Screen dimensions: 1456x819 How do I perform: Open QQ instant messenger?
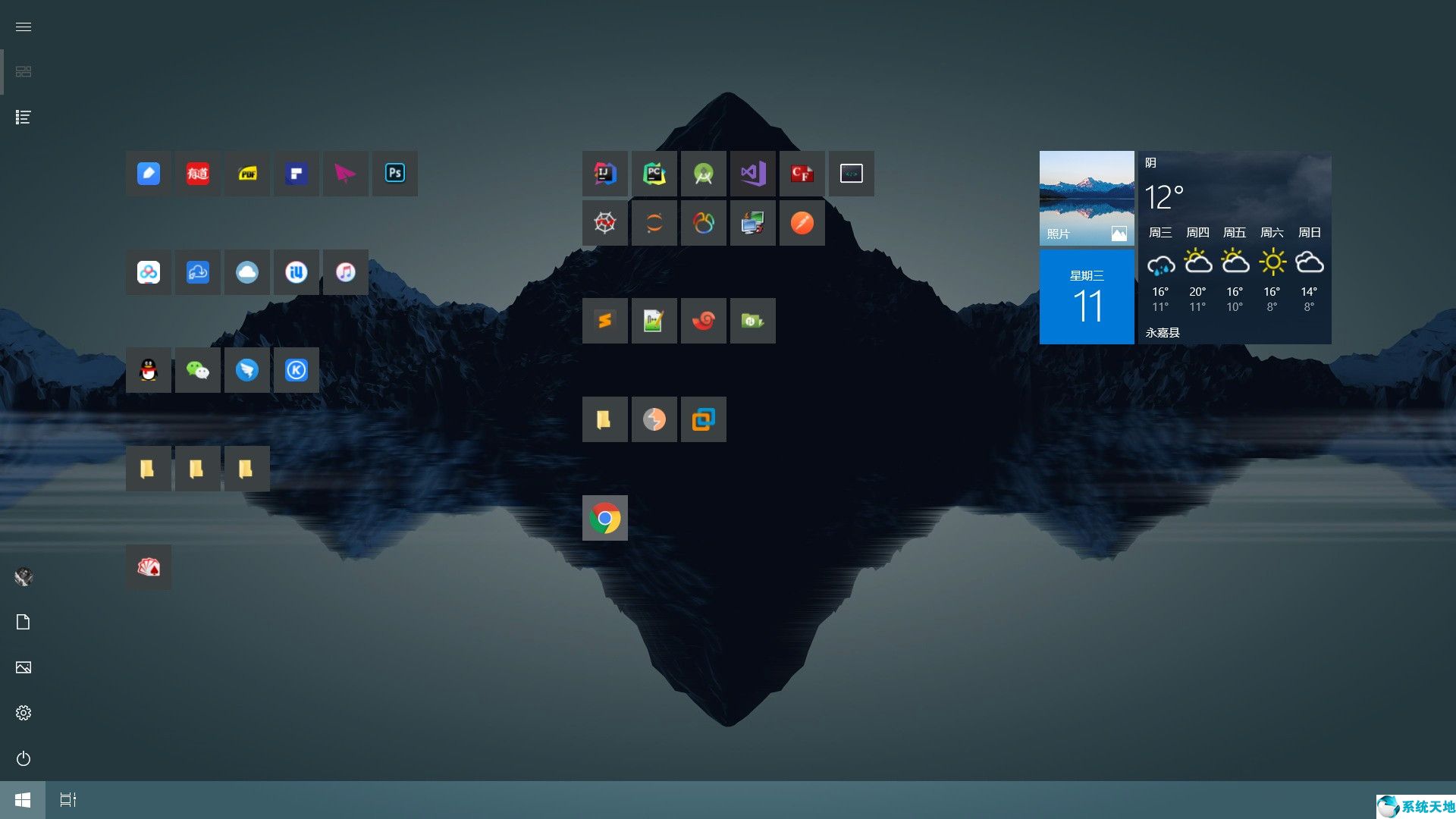point(148,370)
